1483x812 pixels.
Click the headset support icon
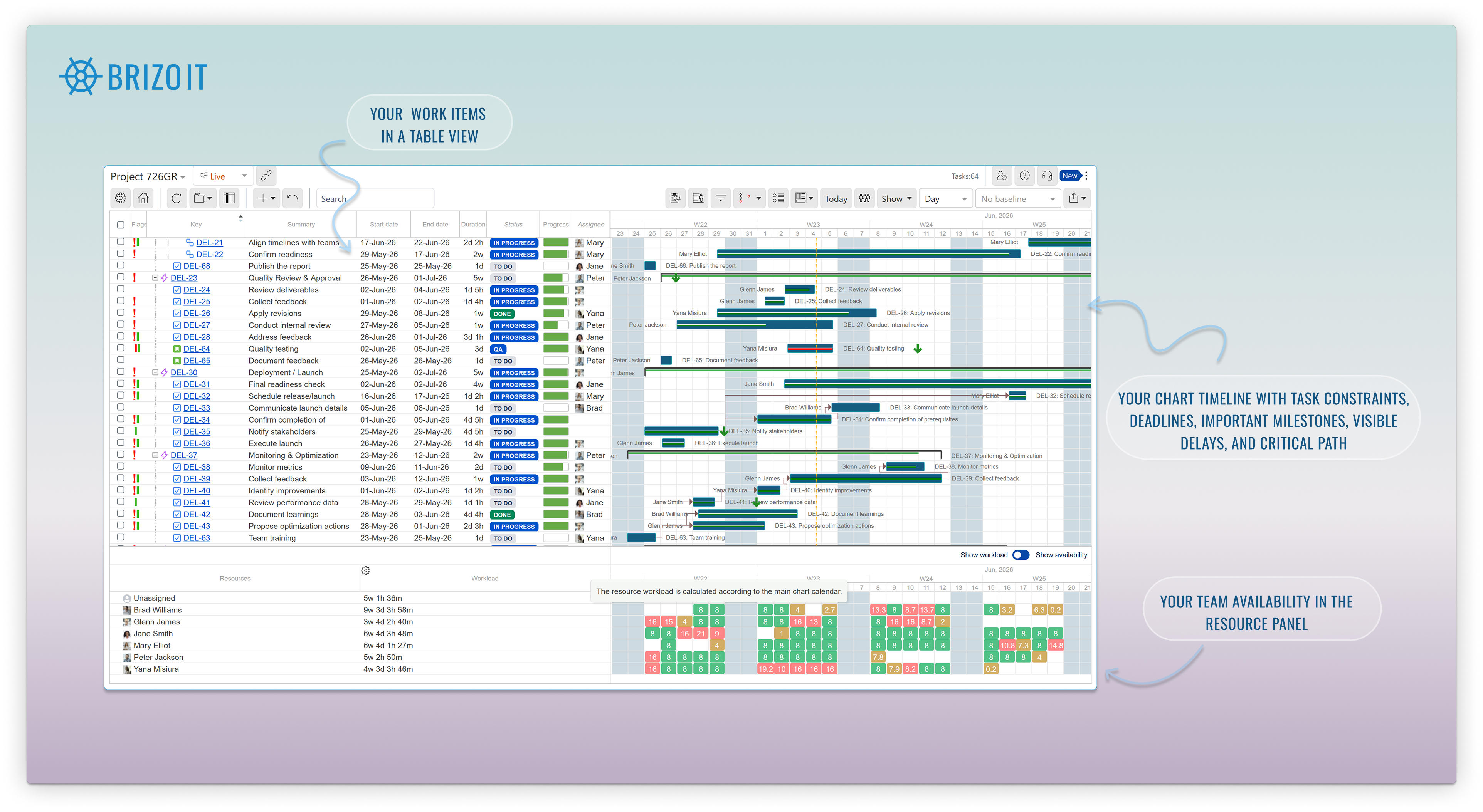[x=1047, y=176]
